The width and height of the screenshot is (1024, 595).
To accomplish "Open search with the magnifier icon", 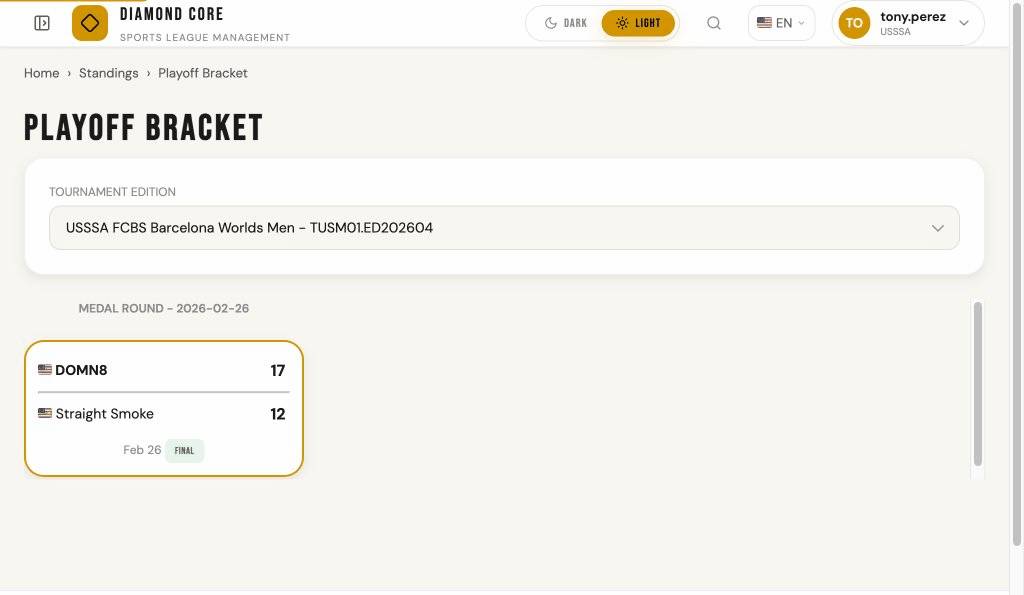I will [714, 23].
